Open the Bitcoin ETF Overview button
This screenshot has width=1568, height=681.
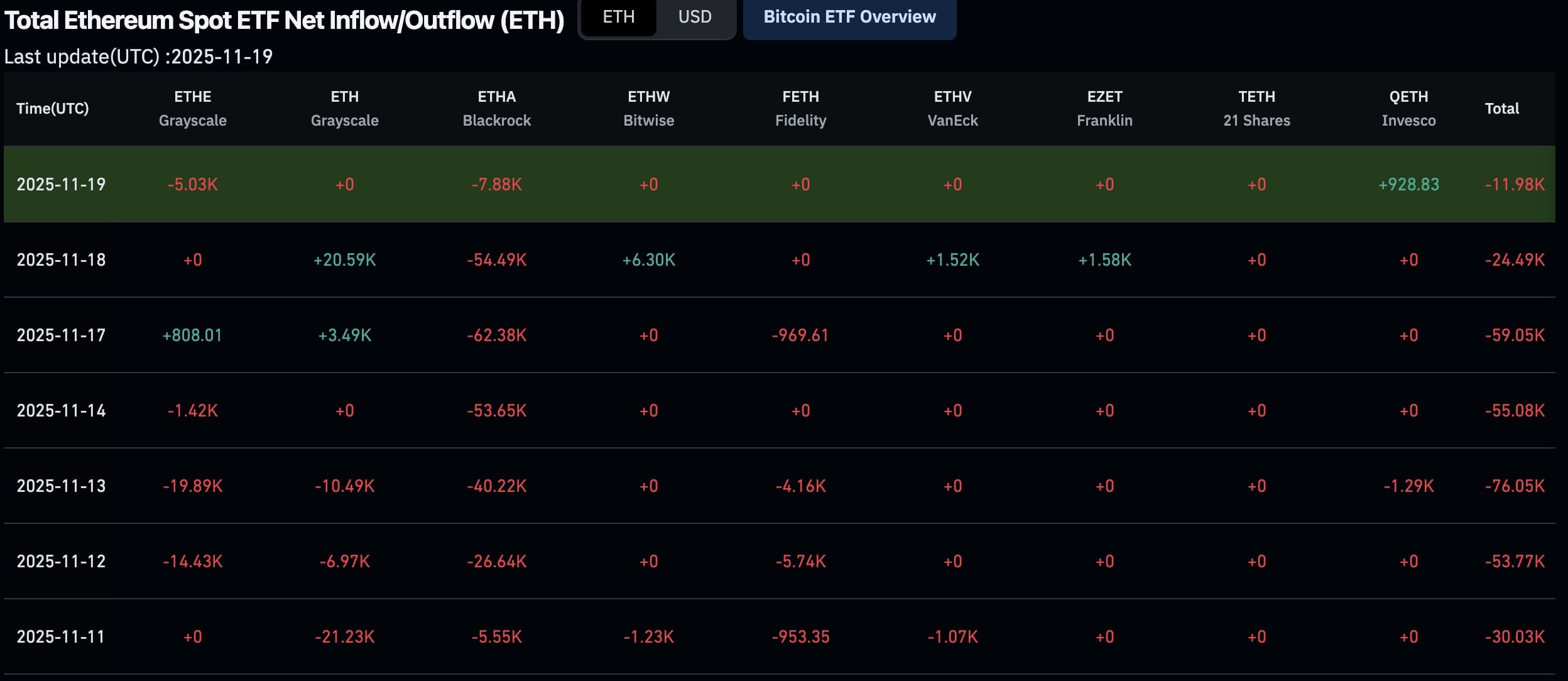coord(849,17)
